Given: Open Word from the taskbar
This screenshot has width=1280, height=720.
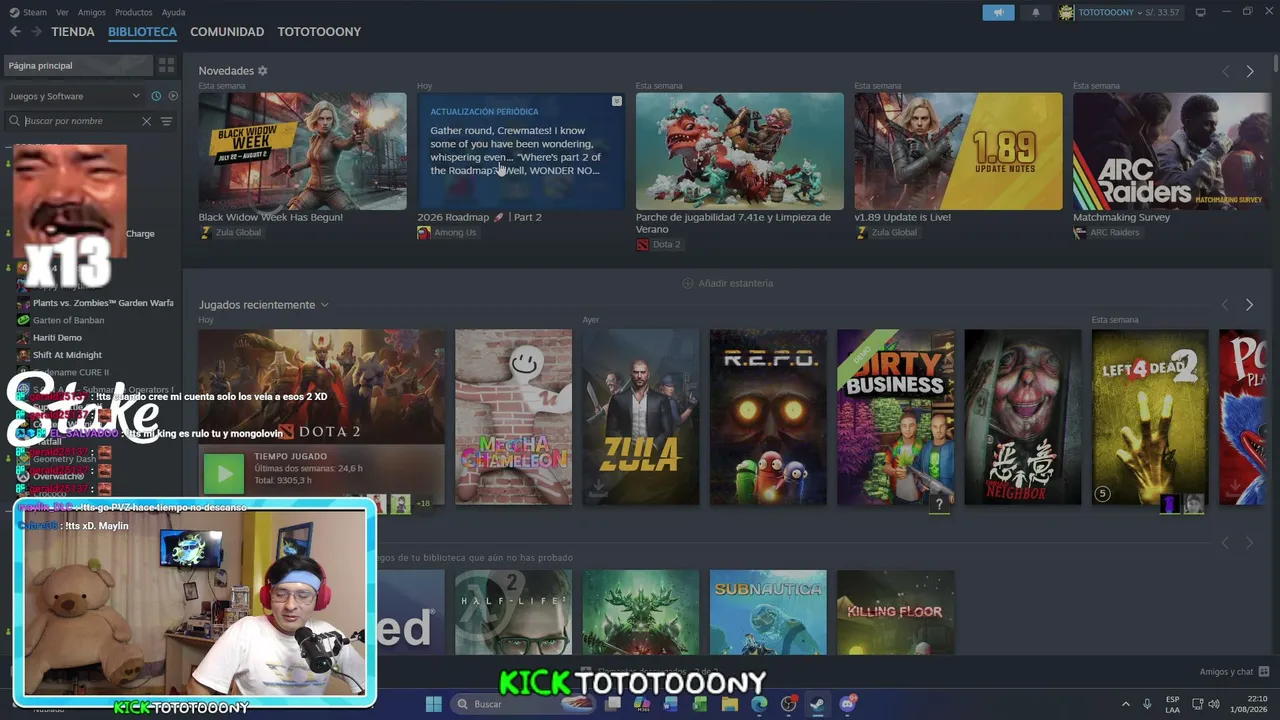Looking at the screenshot, I should 671,704.
